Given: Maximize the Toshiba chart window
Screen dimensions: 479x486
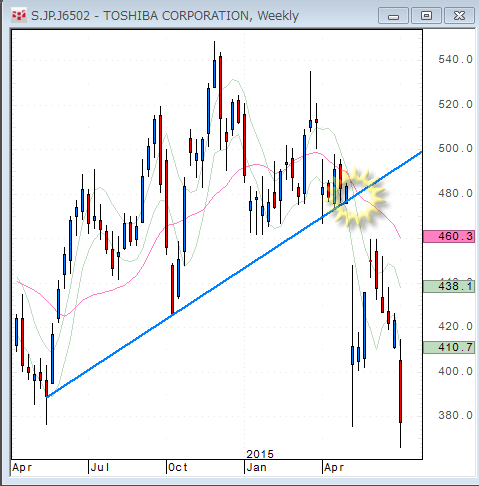Looking at the screenshot, I should [426, 16].
